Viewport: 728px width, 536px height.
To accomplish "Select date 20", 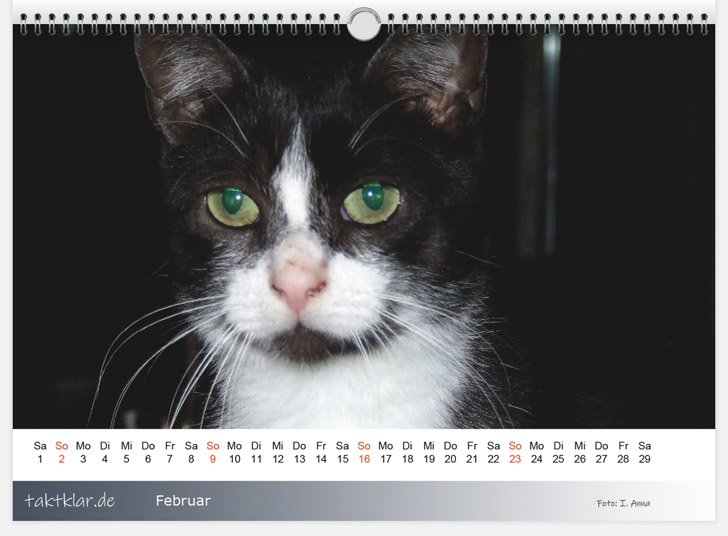I will tap(450, 459).
